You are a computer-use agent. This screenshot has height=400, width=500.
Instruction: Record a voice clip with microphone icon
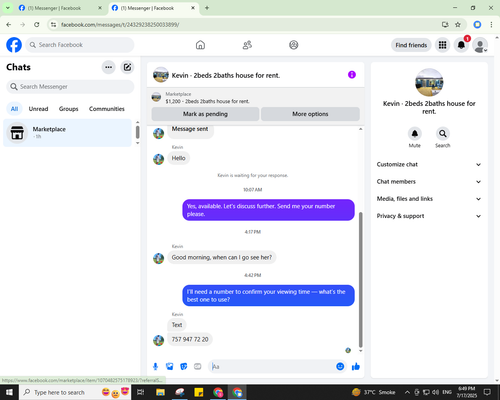point(155,367)
